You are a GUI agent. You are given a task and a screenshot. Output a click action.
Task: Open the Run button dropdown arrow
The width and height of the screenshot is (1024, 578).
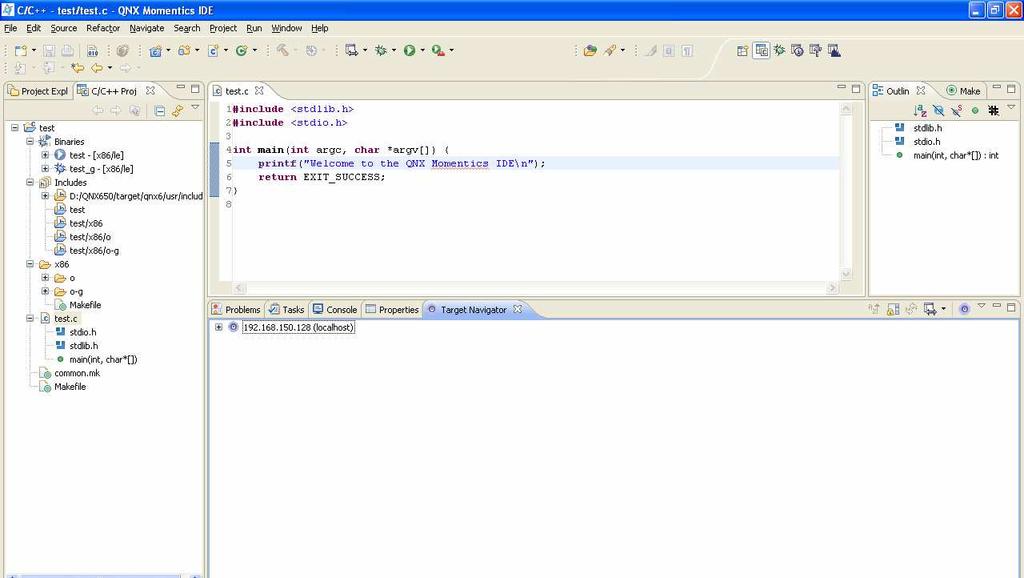click(x=423, y=50)
